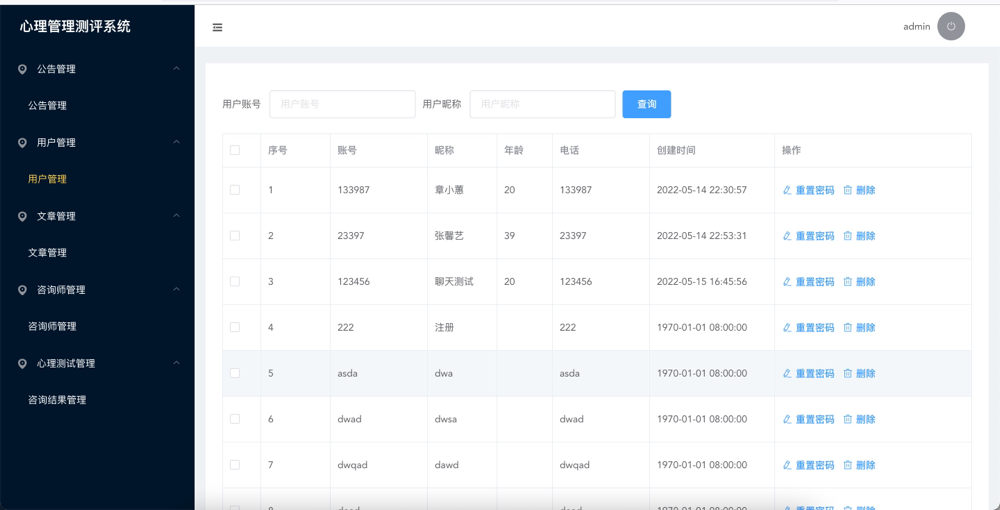
Task: Click the pencil icon in the dawd row
Action: 787,465
